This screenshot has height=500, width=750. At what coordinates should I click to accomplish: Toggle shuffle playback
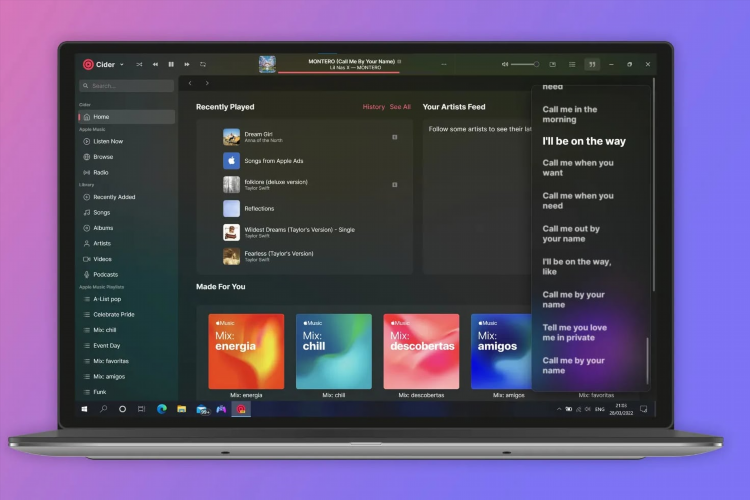(139, 65)
